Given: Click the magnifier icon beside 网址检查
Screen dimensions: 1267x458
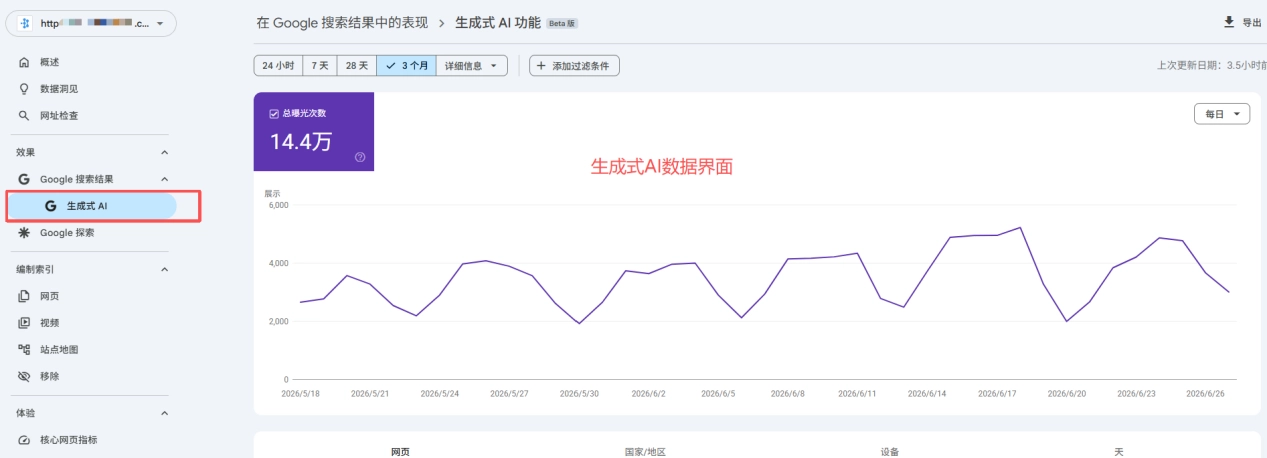Looking at the screenshot, I should (24, 116).
